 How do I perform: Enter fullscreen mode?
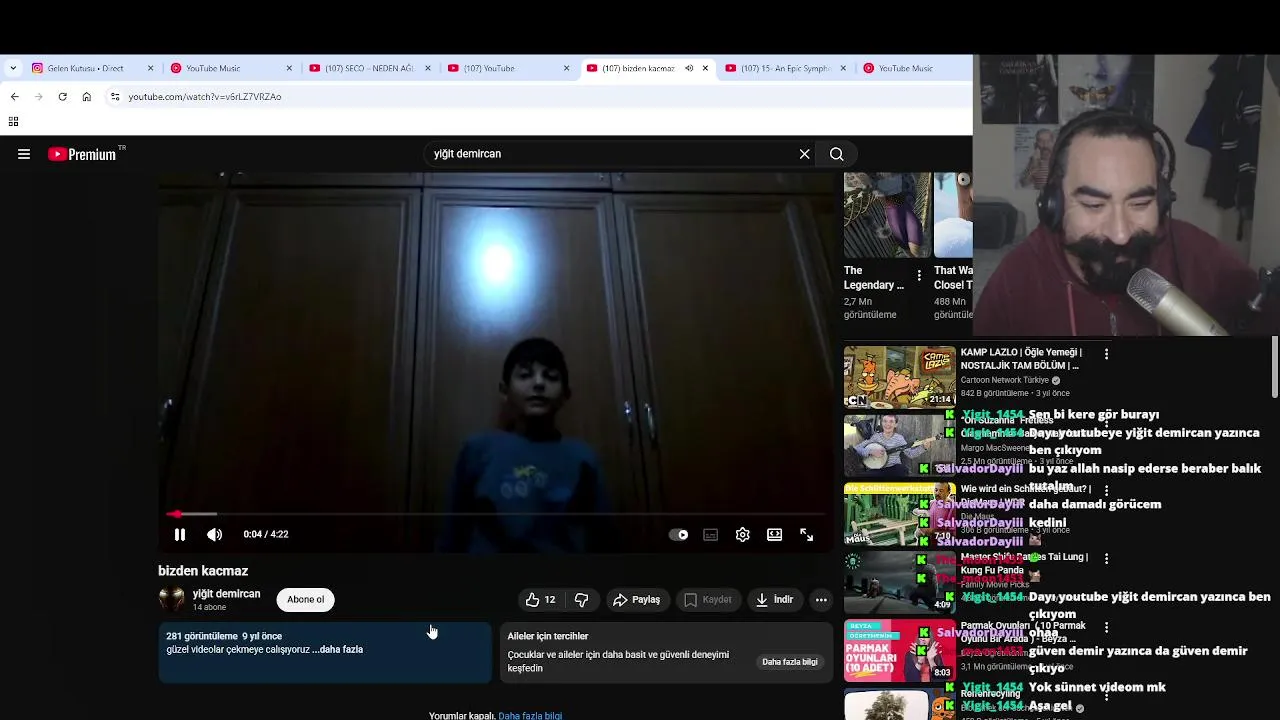[x=807, y=535]
